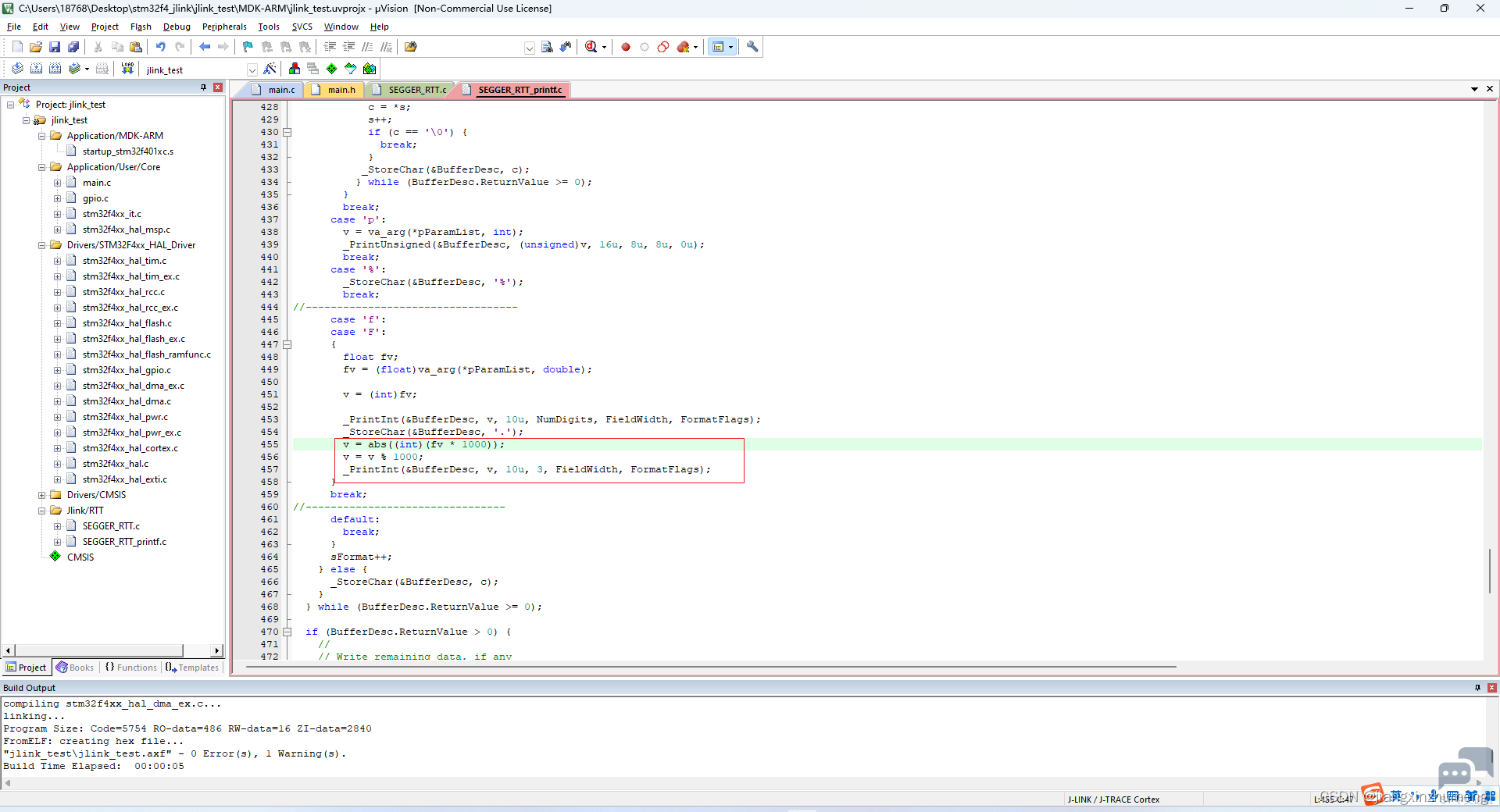Fold code block at line 447
The width and height of the screenshot is (1500, 812).
pyautogui.click(x=287, y=344)
